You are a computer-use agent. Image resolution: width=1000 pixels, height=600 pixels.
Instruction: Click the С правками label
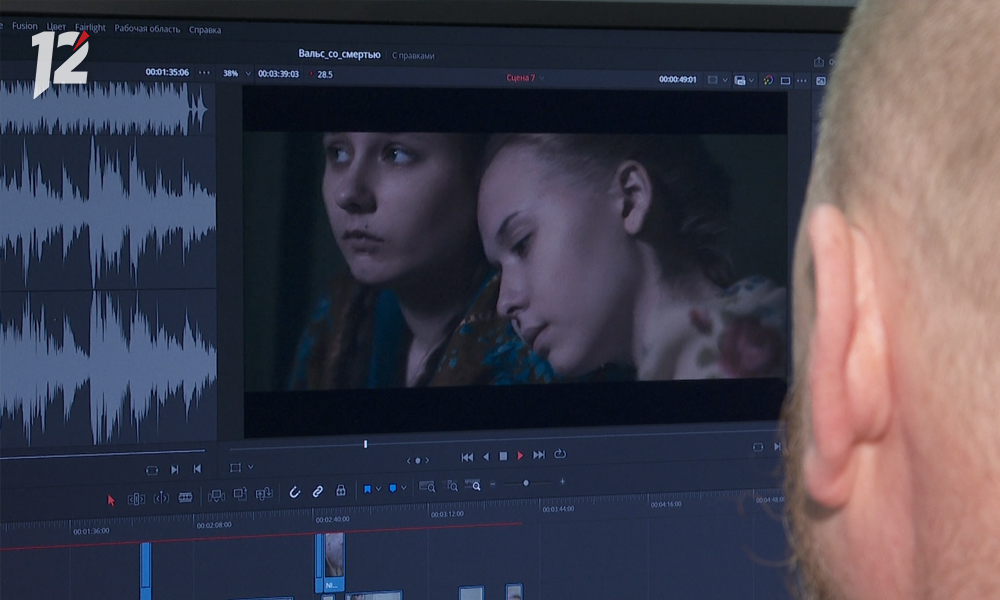pyautogui.click(x=413, y=55)
